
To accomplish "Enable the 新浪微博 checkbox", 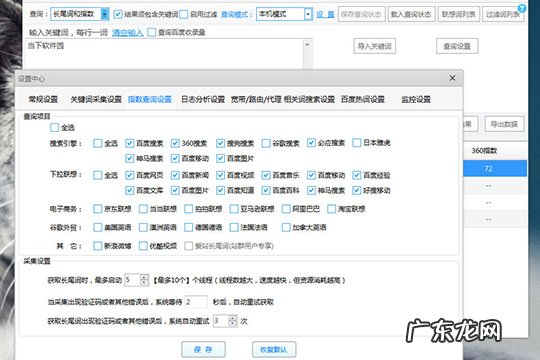I will 98,246.
